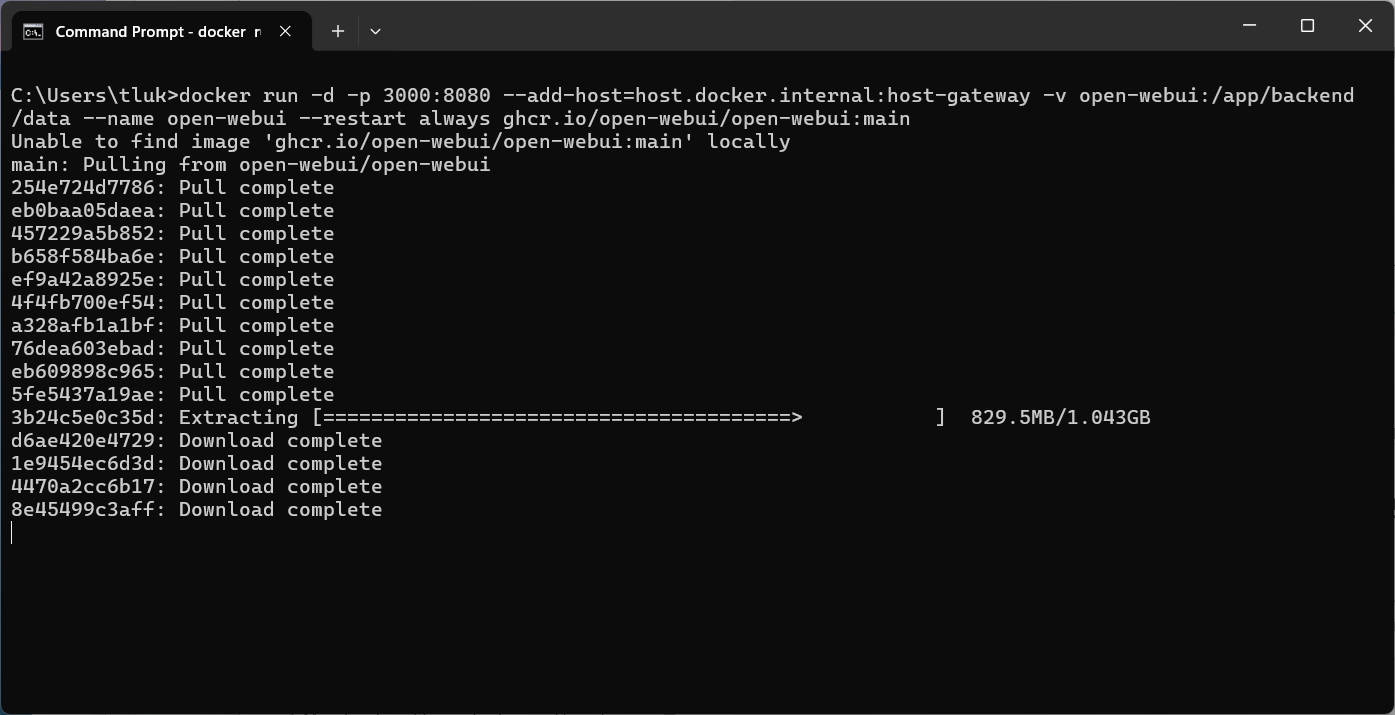Click the 'Unable to find image' message line

pos(400,141)
